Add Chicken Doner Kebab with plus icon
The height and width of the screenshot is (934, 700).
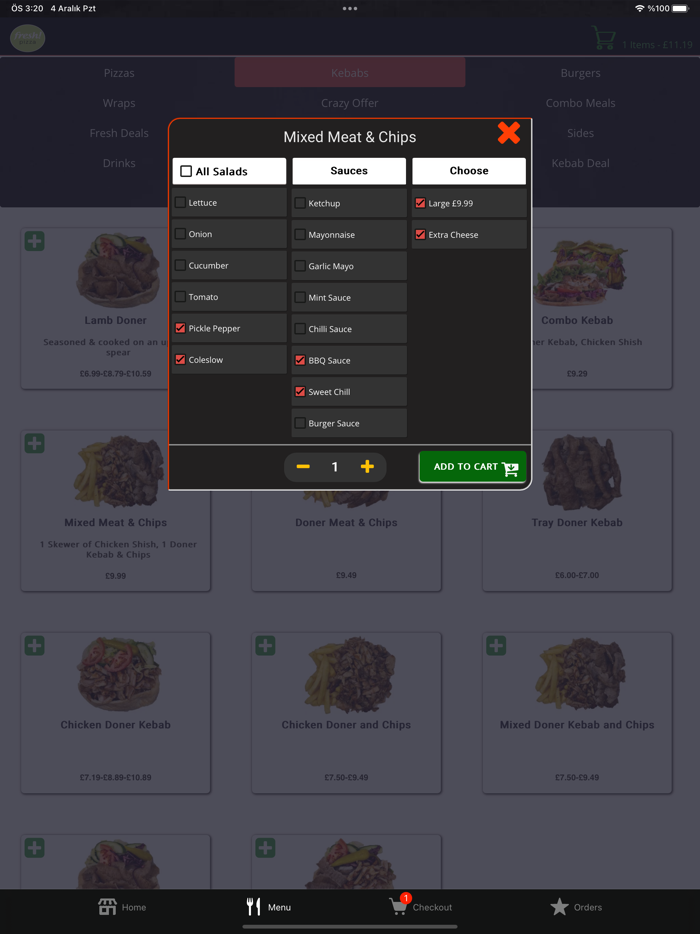35,645
